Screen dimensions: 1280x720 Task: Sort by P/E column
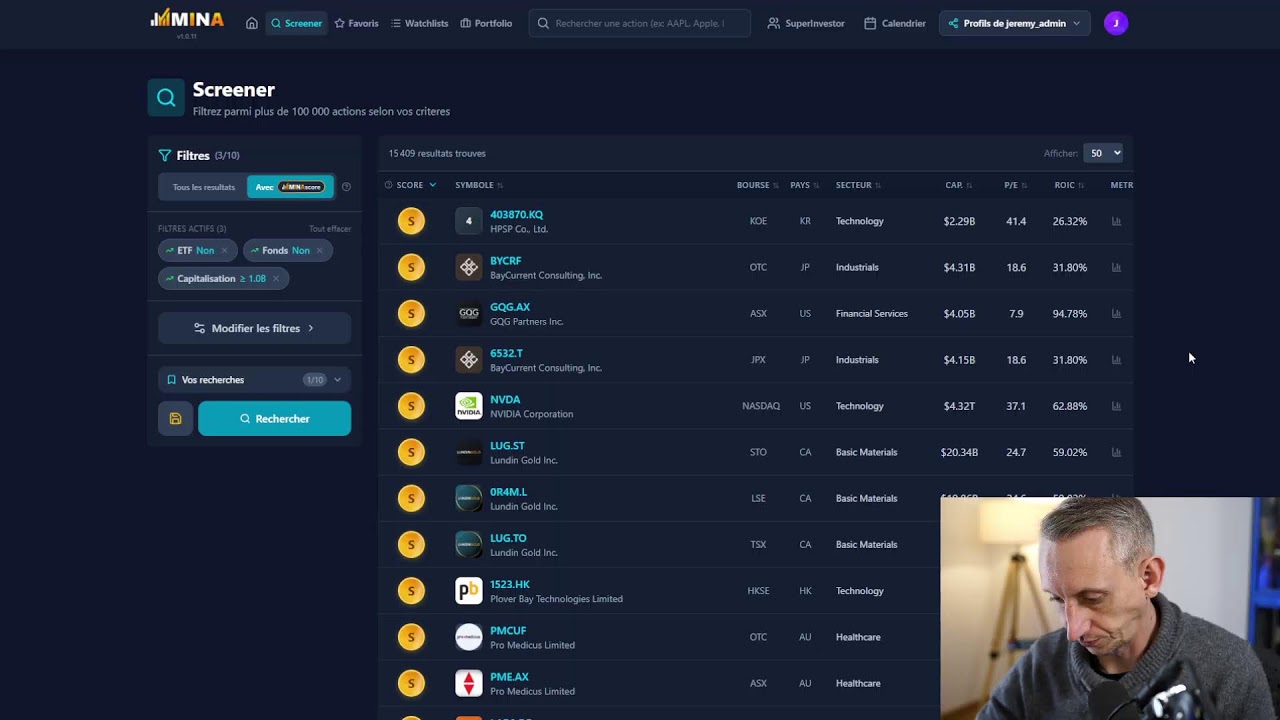[1016, 185]
